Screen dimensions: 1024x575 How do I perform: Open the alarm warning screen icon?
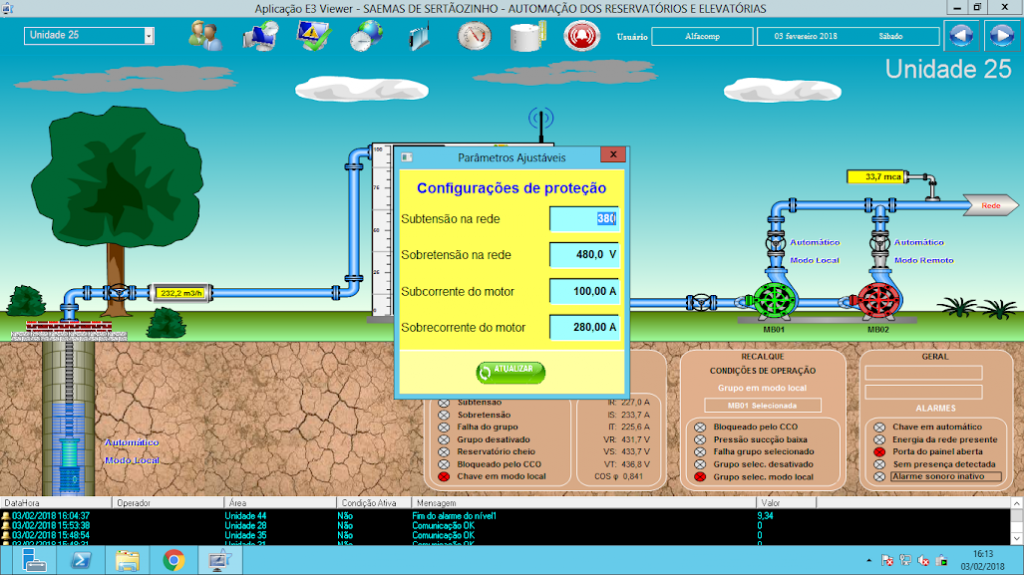pyautogui.click(x=313, y=36)
